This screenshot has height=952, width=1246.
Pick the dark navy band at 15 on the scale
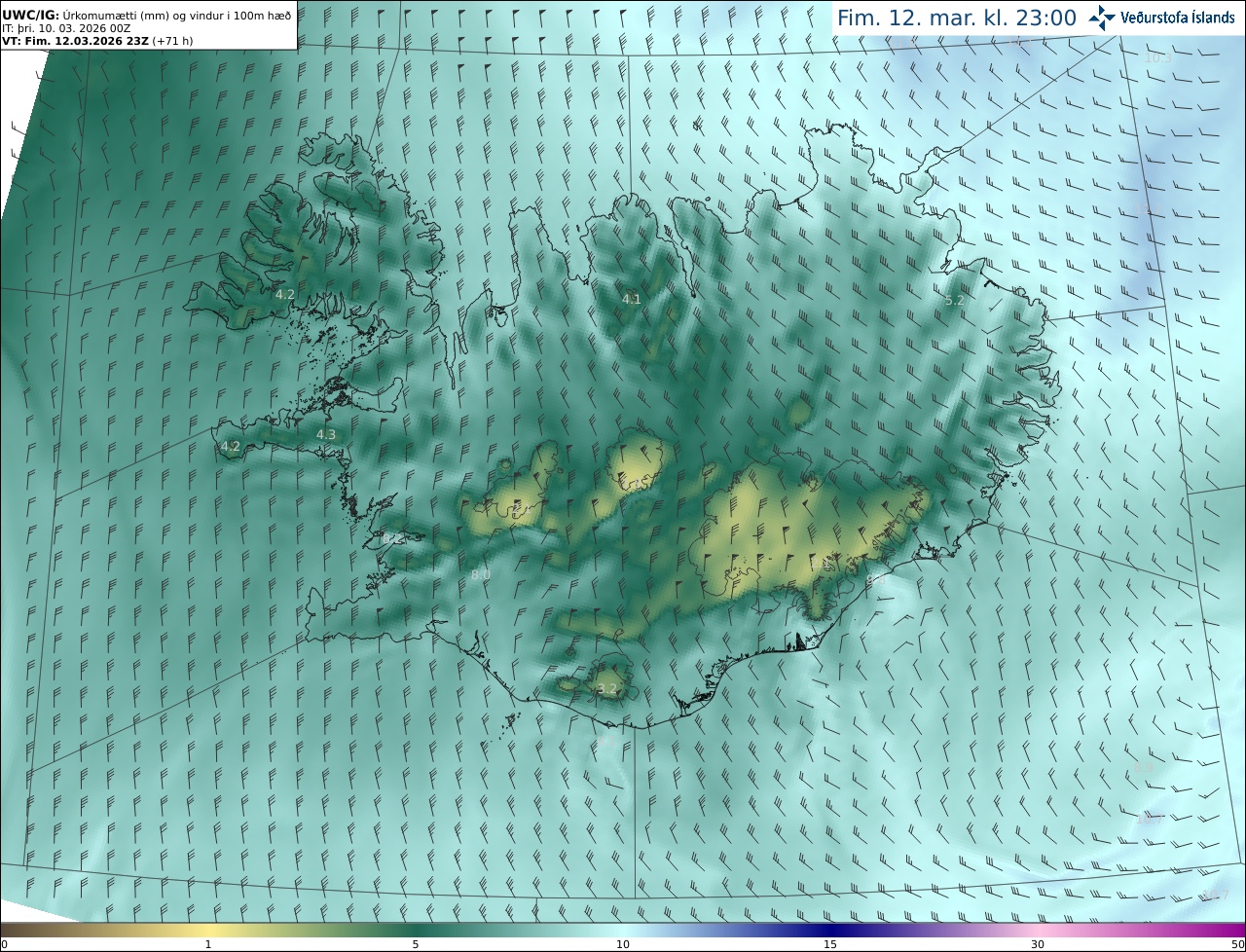[x=830, y=930]
